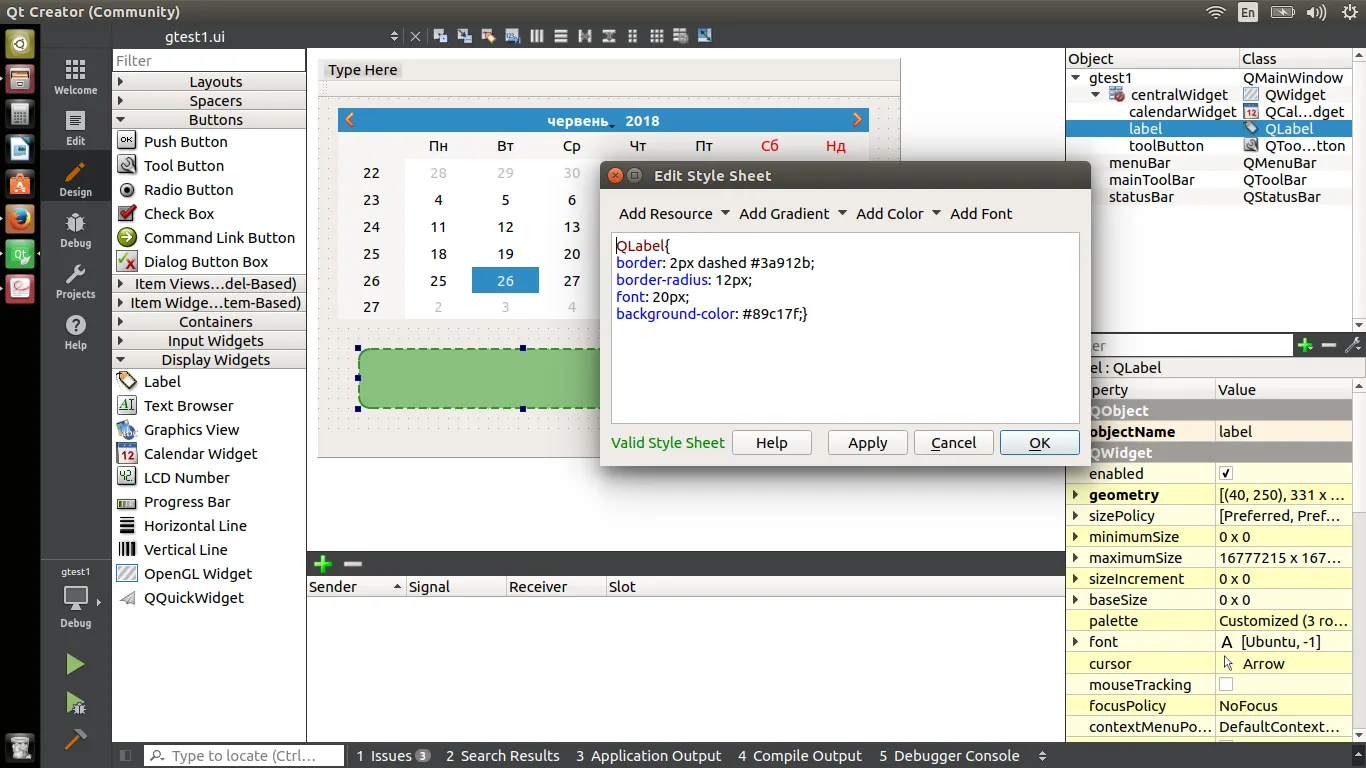The width and height of the screenshot is (1366, 768).
Task: Open the Edit mode in sidebar
Action: [75, 127]
